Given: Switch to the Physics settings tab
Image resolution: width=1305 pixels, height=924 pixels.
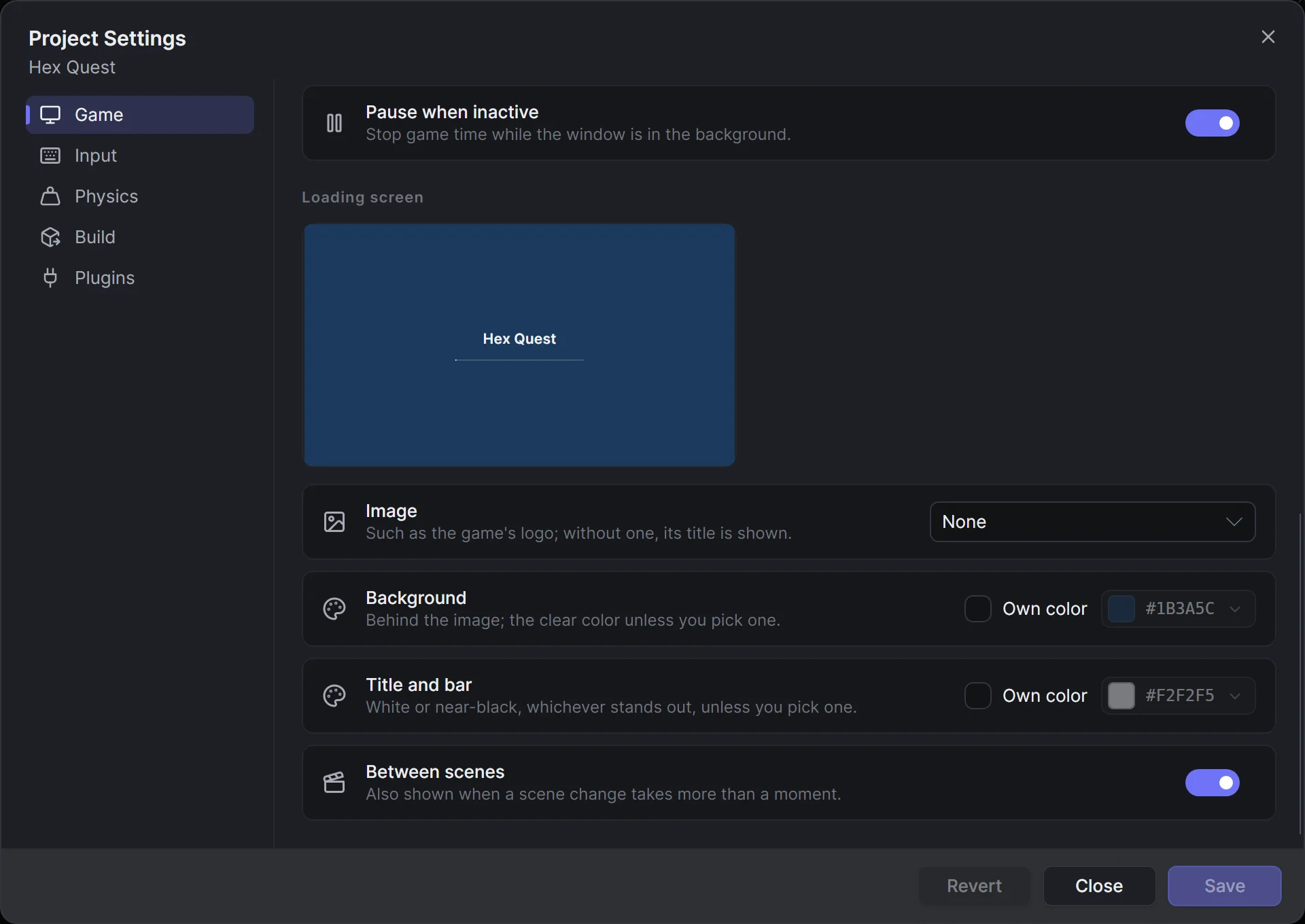Looking at the screenshot, I should (140, 196).
